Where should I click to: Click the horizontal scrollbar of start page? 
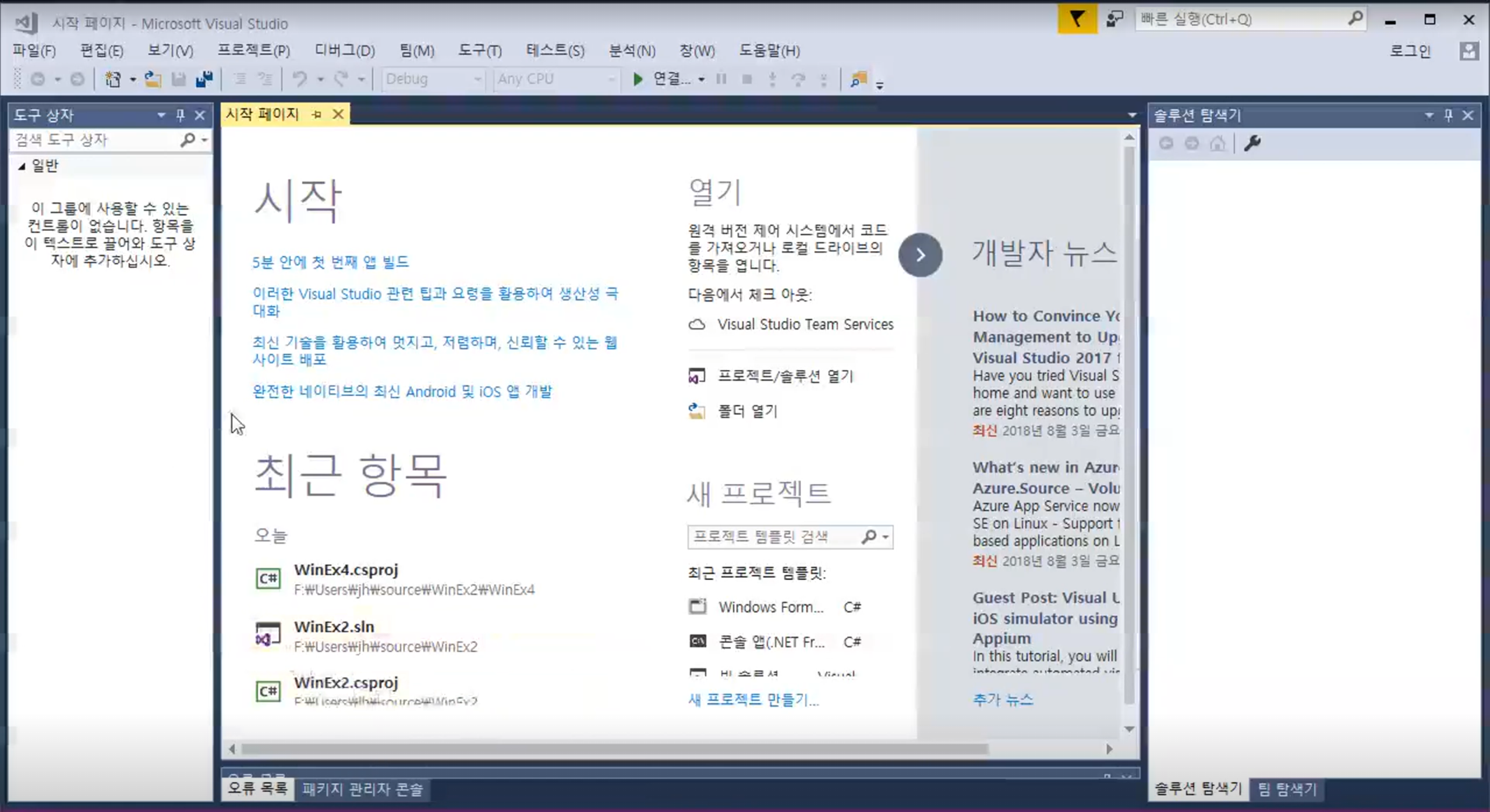coord(615,749)
